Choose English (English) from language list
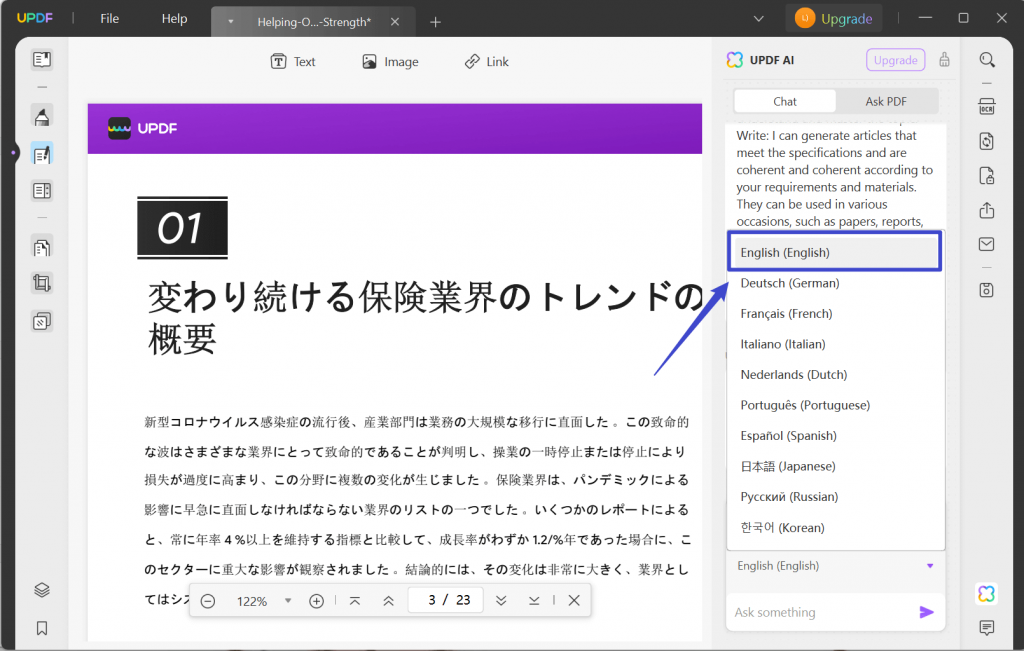Viewport: 1024px width, 651px height. tap(835, 252)
